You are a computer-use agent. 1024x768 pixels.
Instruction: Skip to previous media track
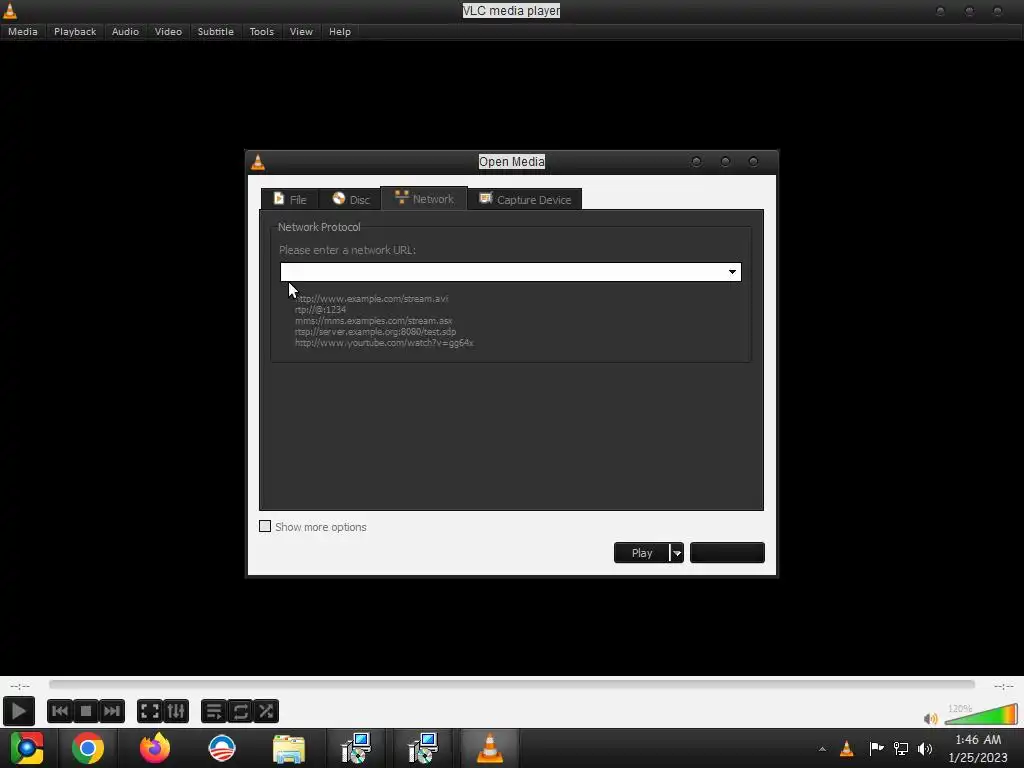pyautogui.click(x=59, y=711)
